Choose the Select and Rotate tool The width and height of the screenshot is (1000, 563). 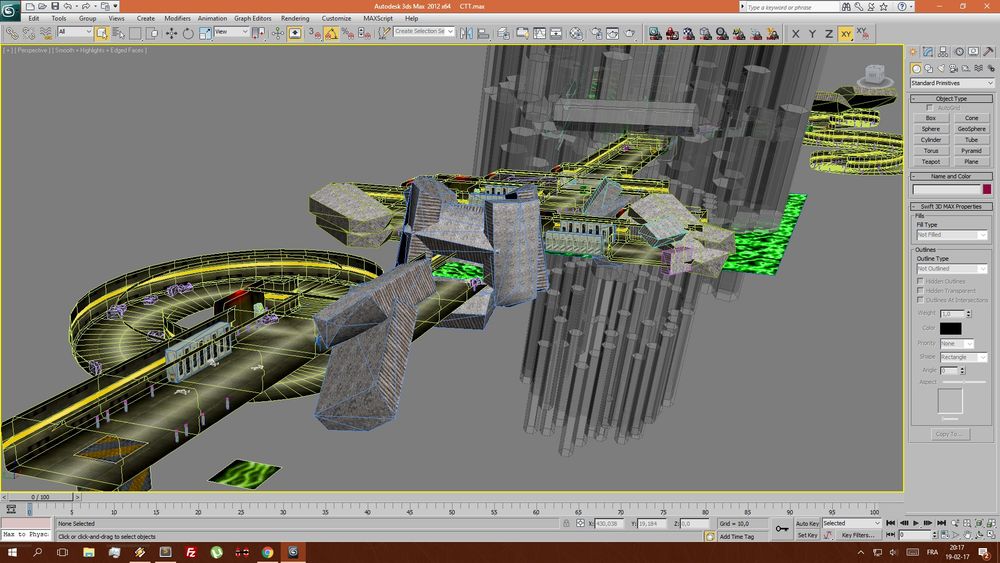point(188,33)
